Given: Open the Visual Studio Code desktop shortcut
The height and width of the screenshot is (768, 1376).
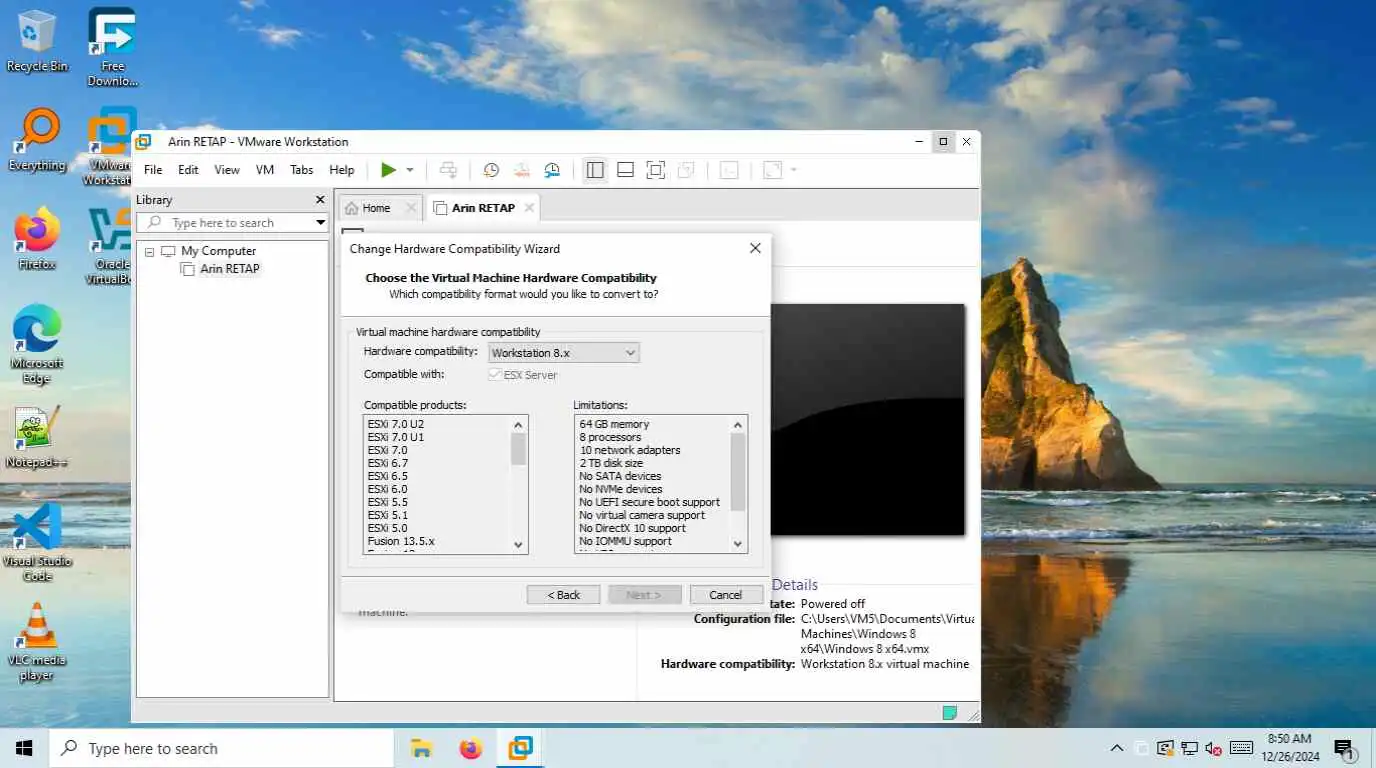Looking at the screenshot, I should tap(37, 543).
